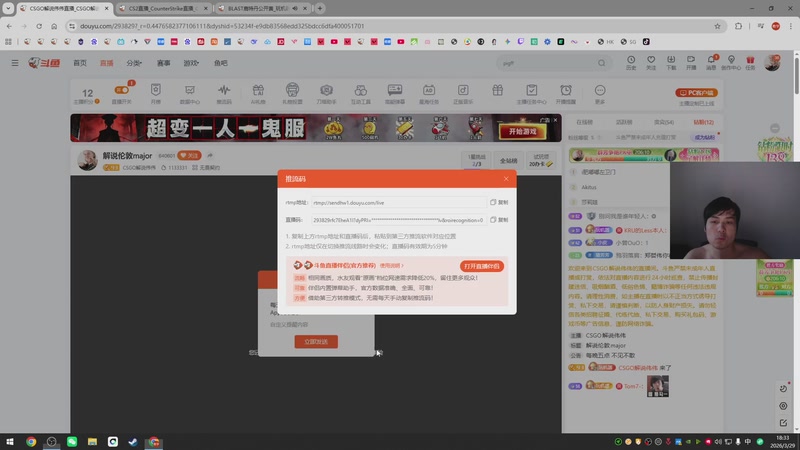Switch to the CS2直播 browser tab
Screen dimensions: 800x450
point(163,8)
